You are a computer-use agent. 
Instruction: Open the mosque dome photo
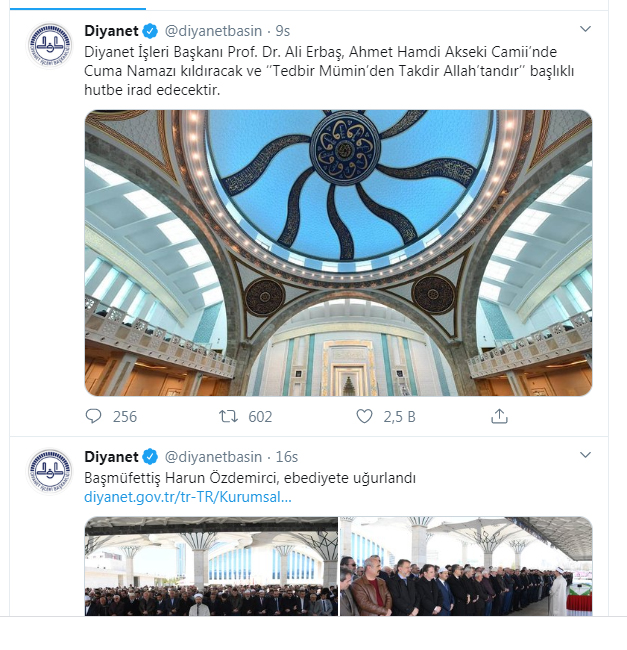(x=338, y=253)
